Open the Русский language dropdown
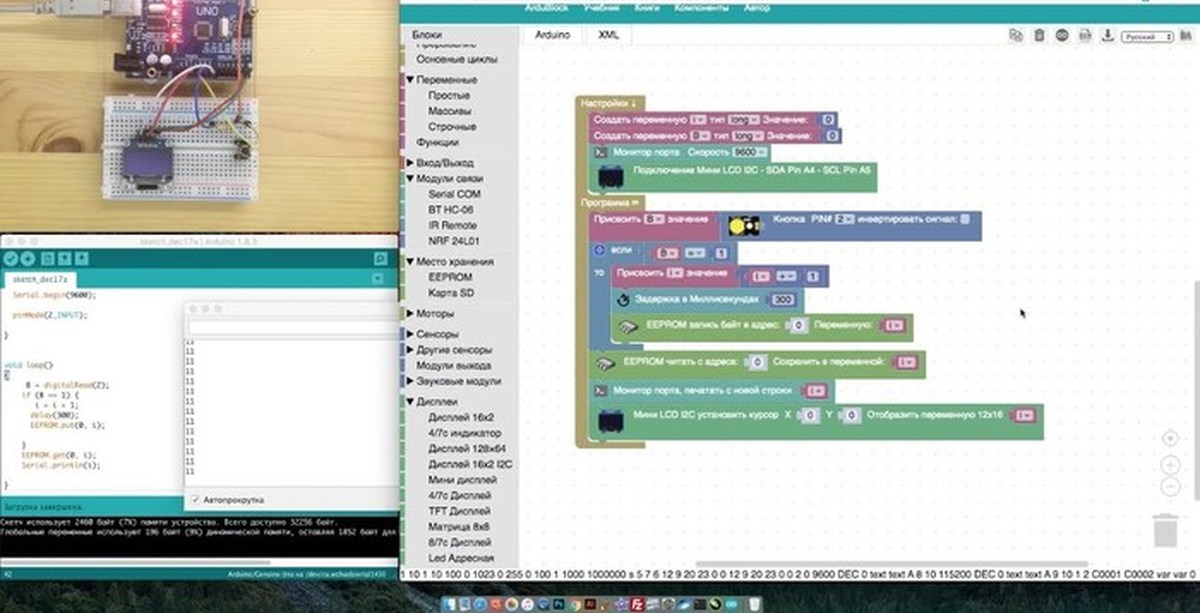The width and height of the screenshot is (1200, 613). [1147, 35]
